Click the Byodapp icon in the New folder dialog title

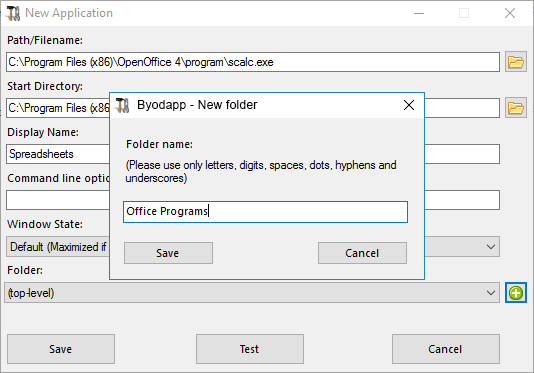[x=122, y=105]
